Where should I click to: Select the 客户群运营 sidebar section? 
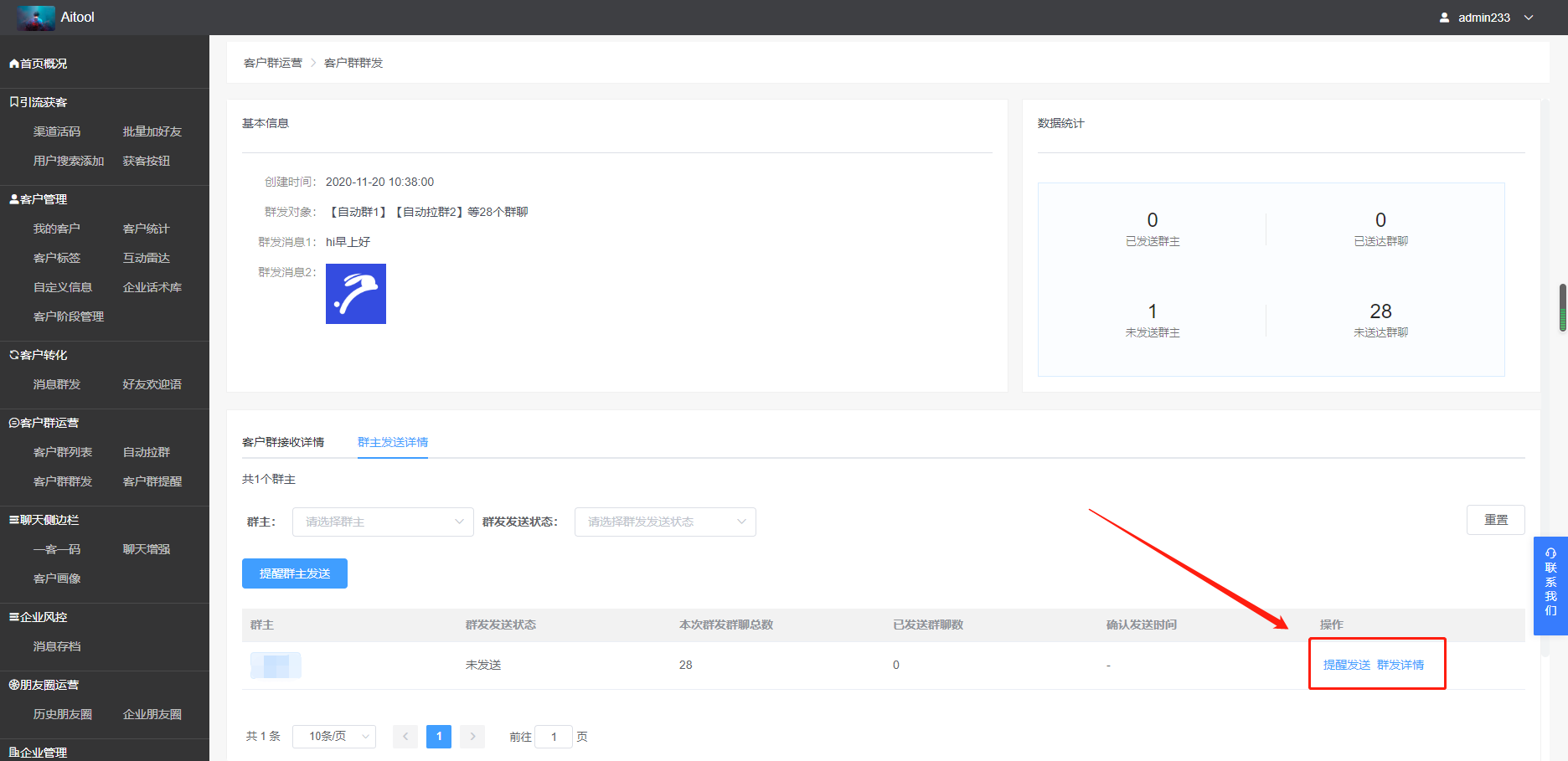44,423
